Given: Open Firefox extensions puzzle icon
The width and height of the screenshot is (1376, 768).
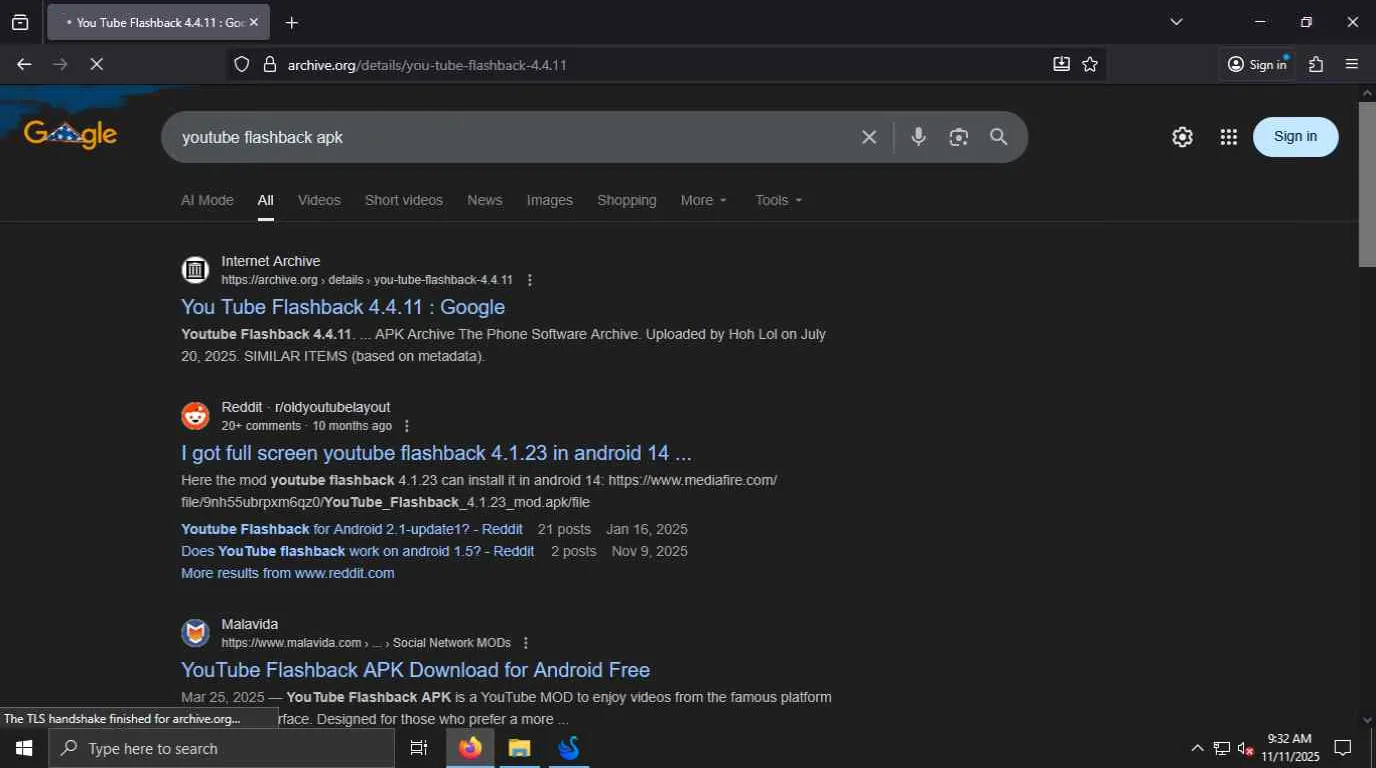Looking at the screenshot, I should [1316, 64].
